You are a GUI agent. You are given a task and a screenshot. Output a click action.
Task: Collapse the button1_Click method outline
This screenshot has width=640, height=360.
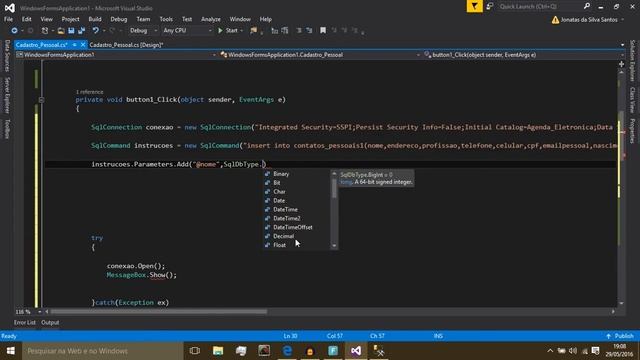tap(41, 100)
